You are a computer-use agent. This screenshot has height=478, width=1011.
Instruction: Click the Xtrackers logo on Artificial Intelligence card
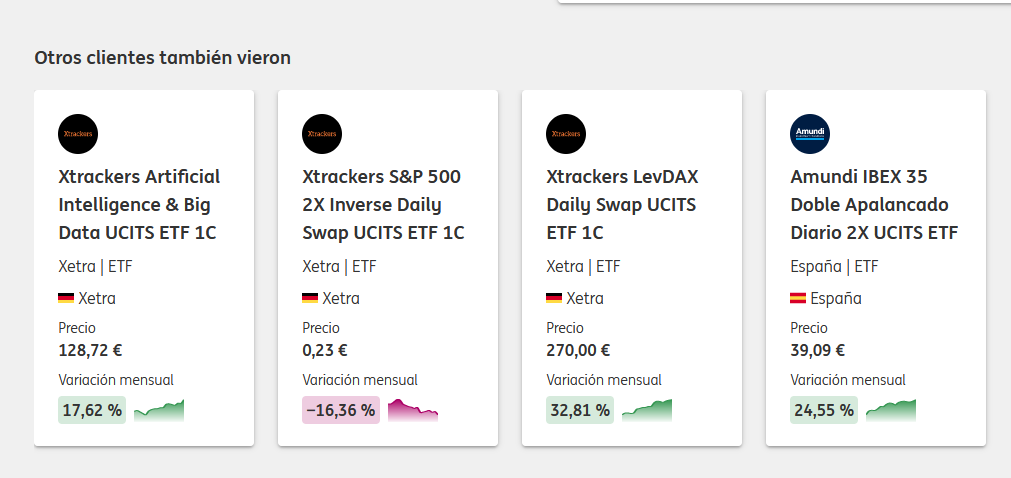click(78, 134)
